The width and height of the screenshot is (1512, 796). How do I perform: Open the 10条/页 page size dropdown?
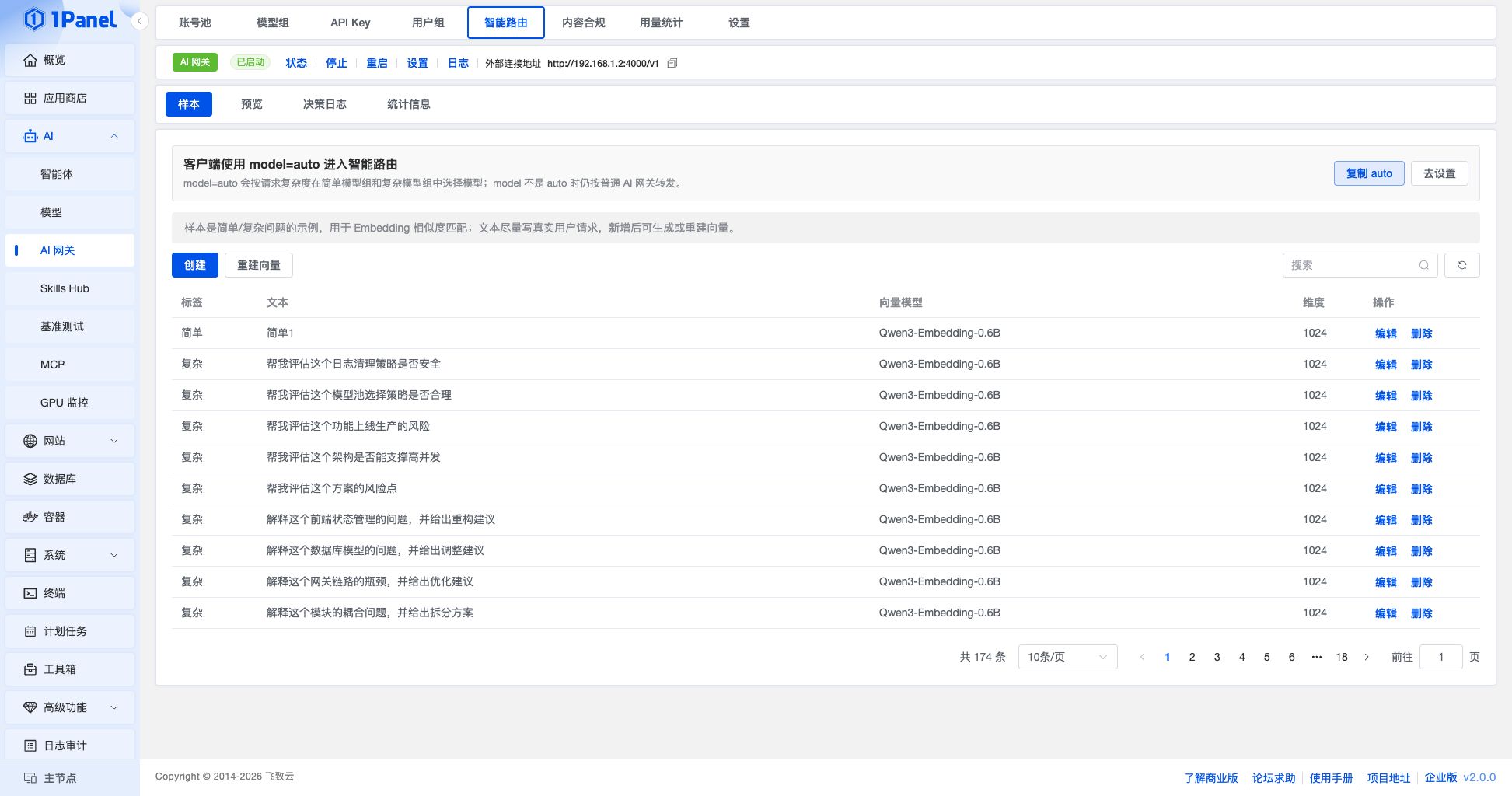point(1067,657)
